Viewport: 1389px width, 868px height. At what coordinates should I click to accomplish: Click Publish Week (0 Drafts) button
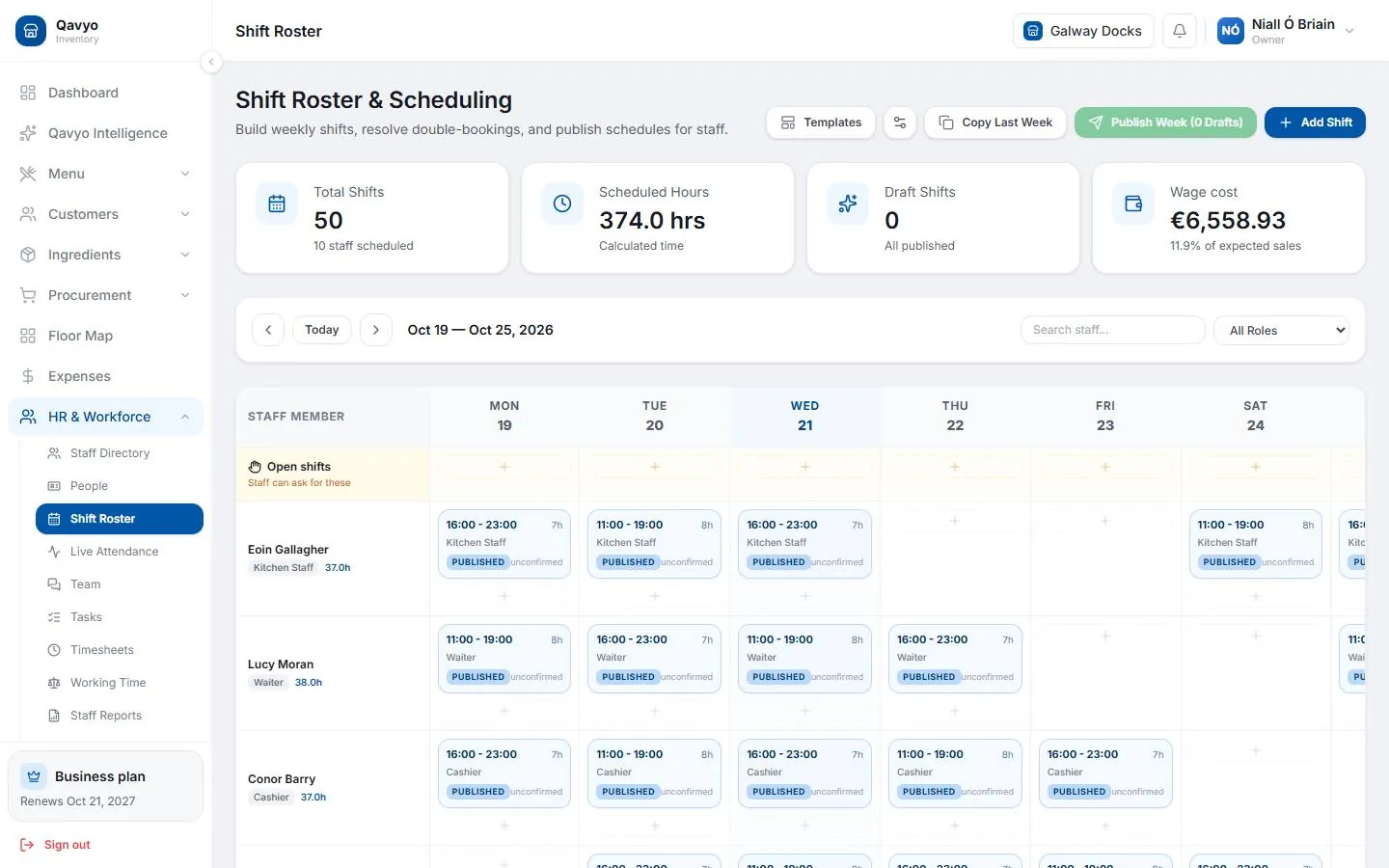(x=1165, y=122)
